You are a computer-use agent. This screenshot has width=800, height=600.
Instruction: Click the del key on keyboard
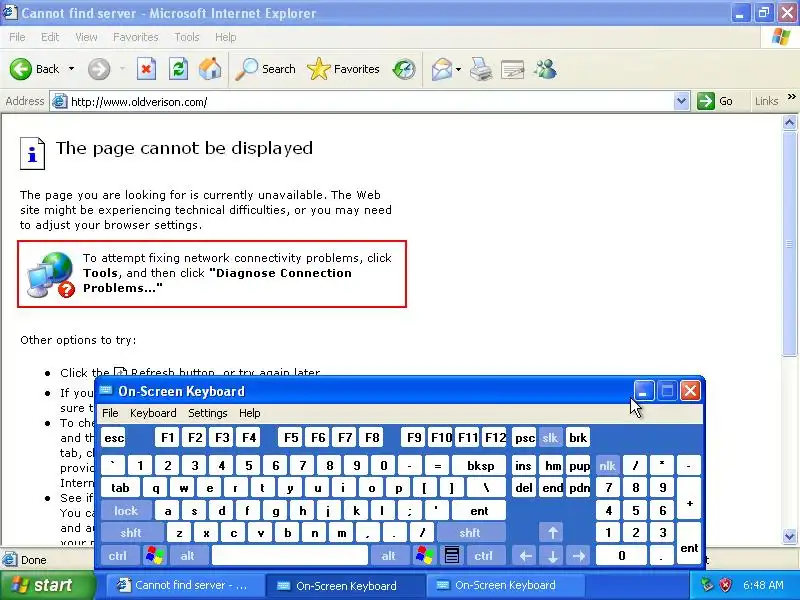click(523, 488)
